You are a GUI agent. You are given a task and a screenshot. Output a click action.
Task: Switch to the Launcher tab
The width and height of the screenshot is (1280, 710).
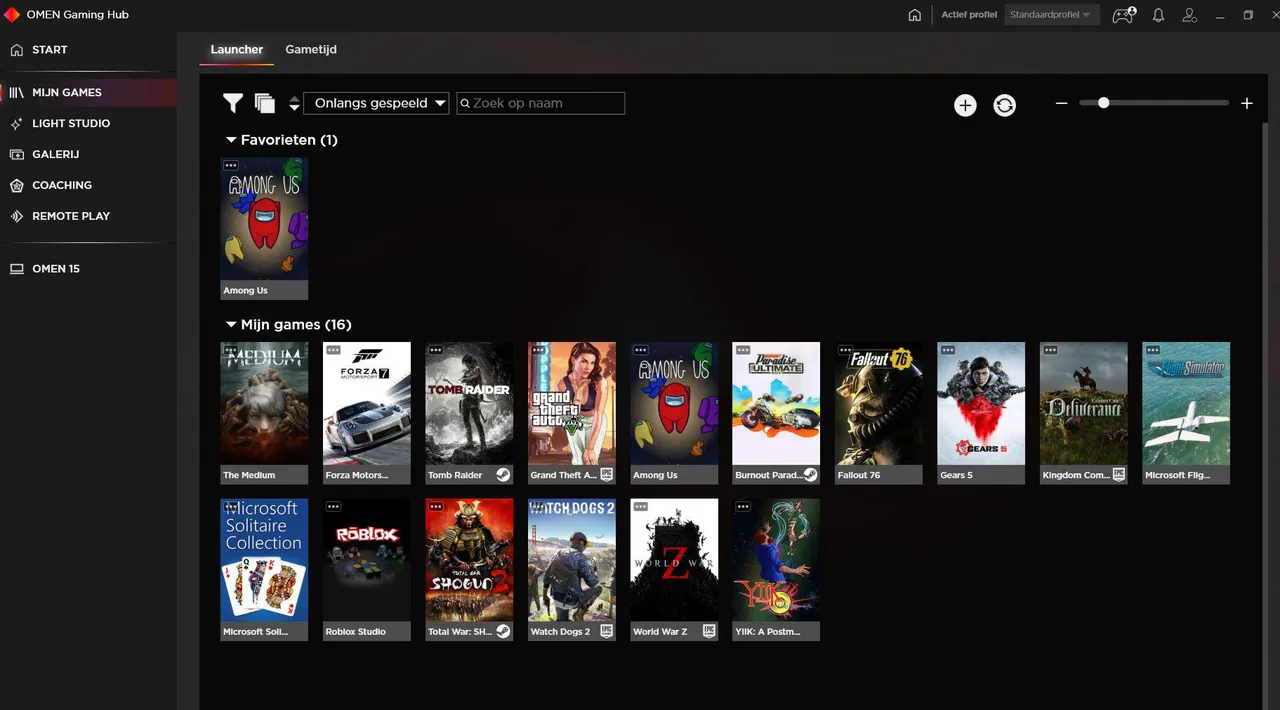click(x=237, y=49)
